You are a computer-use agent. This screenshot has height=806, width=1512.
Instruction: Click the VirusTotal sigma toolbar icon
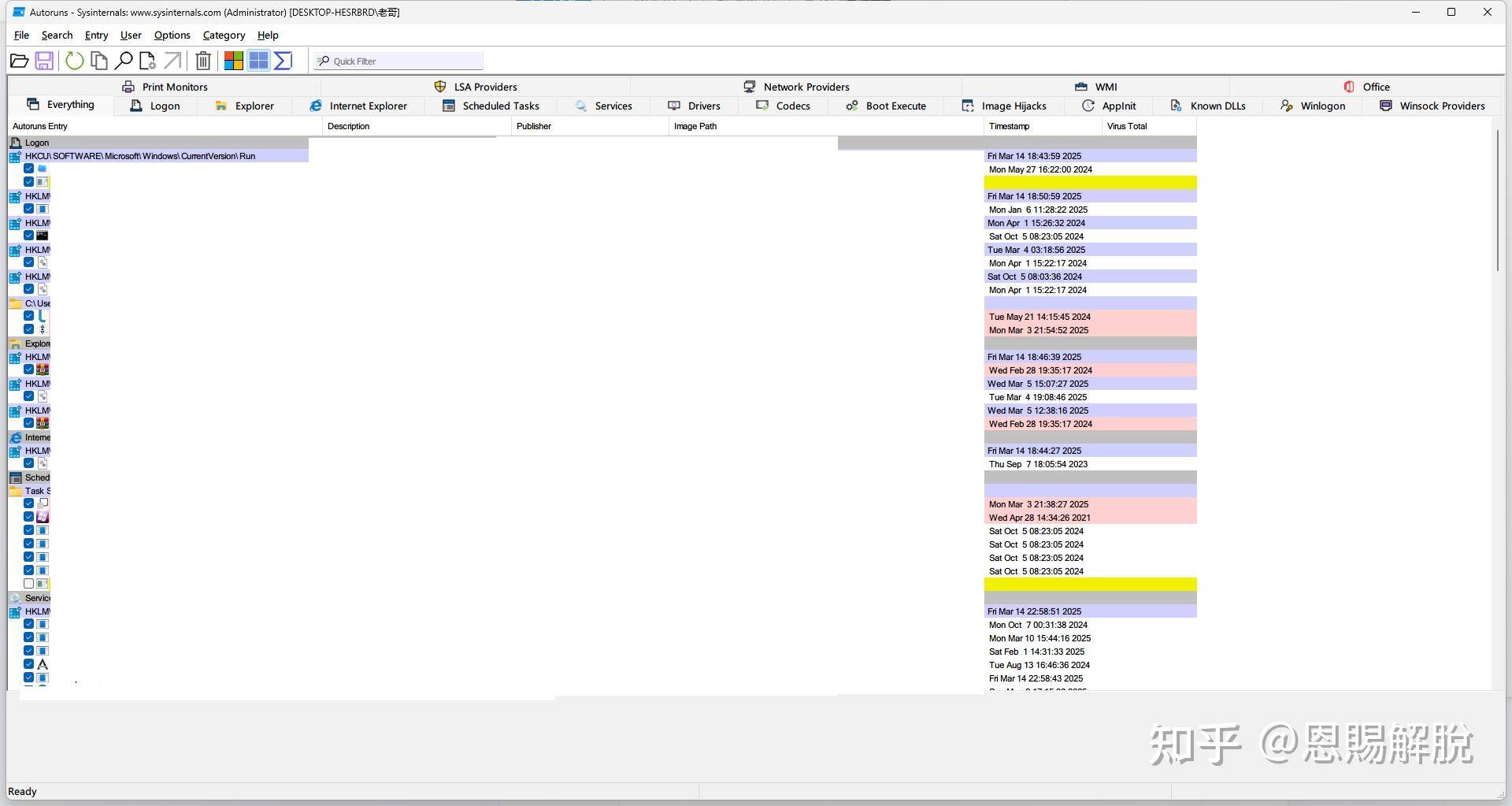point(283,61)
